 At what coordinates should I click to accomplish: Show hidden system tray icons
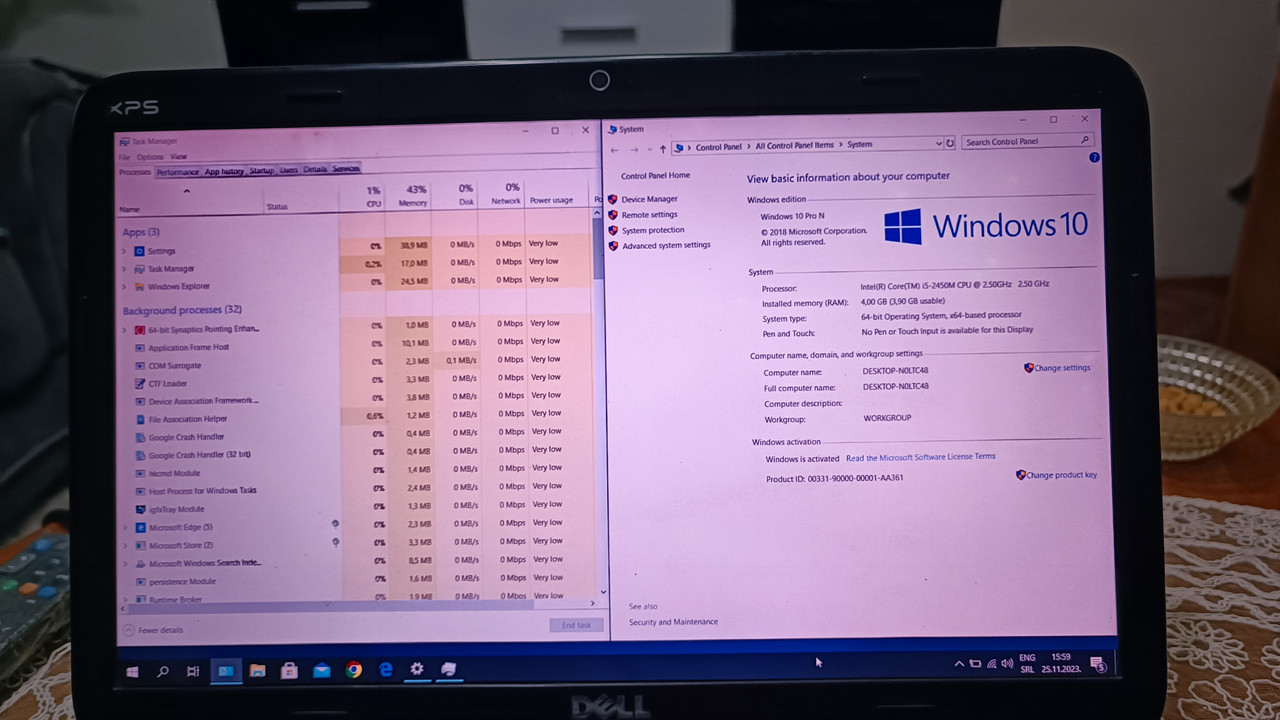[959, 663]
